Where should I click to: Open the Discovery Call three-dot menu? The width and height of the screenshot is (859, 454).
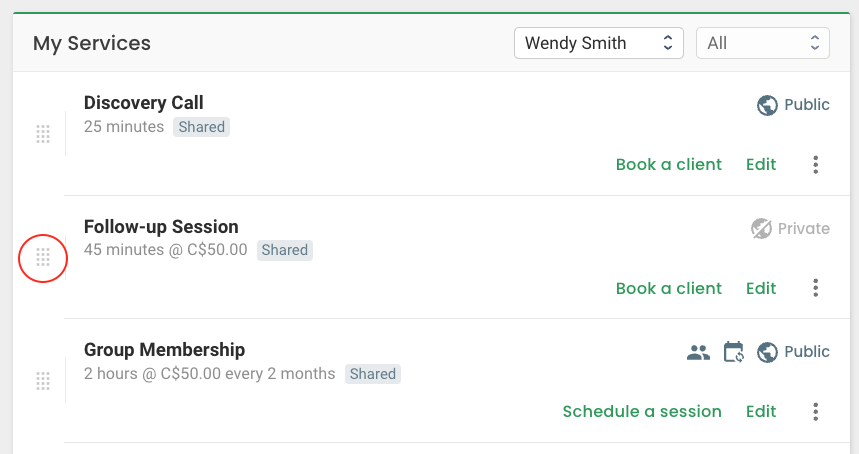pyautogui.click(x=816, y=165)
